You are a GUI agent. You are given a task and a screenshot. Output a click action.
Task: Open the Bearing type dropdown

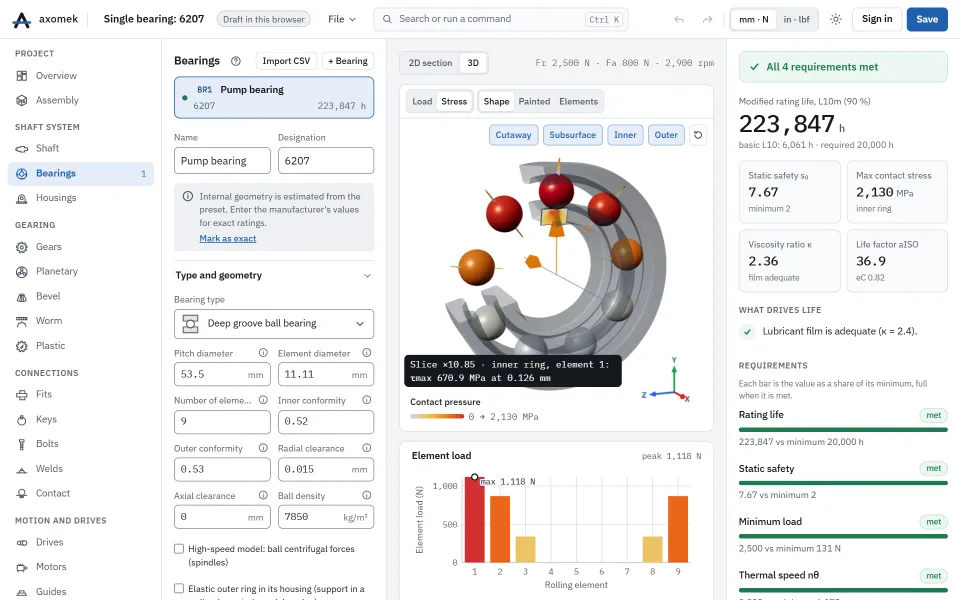(x=274, y=324)
